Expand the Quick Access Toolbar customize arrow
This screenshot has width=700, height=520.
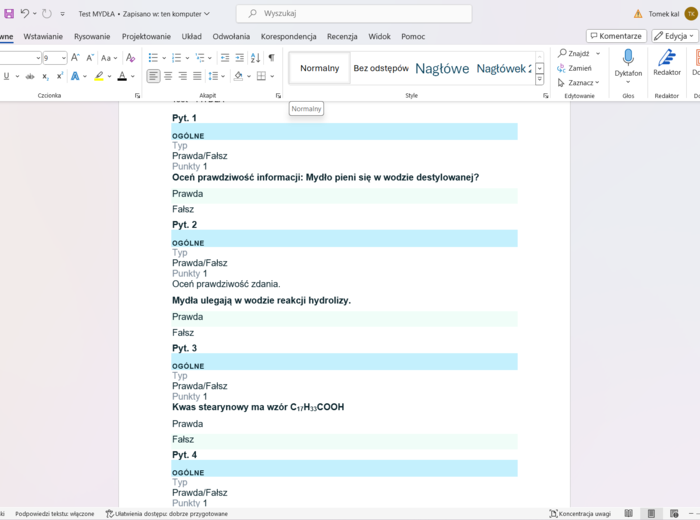[62, 14]
